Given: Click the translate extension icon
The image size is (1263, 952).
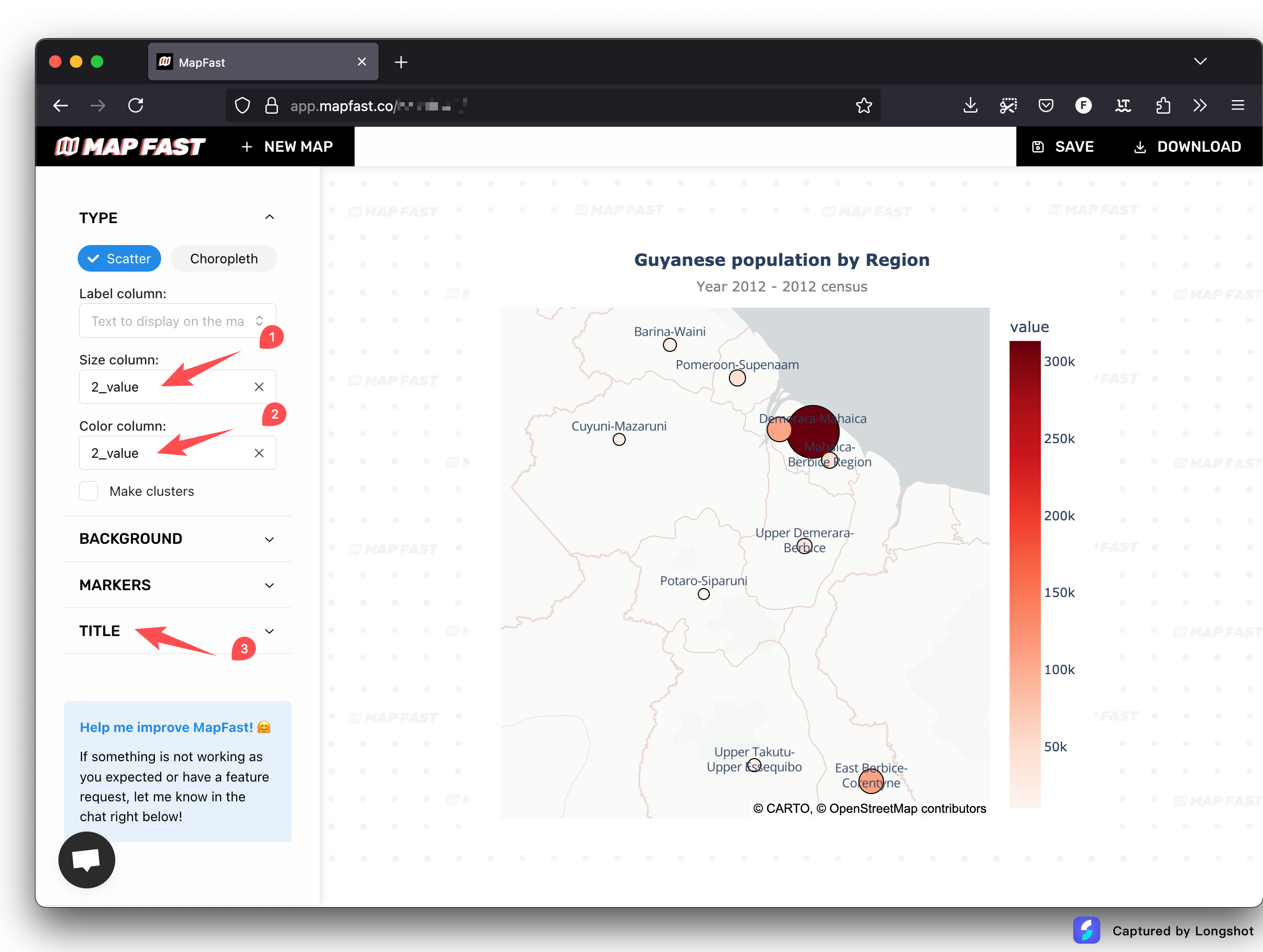Looking at the screenshot, I should pos(1123,106).
